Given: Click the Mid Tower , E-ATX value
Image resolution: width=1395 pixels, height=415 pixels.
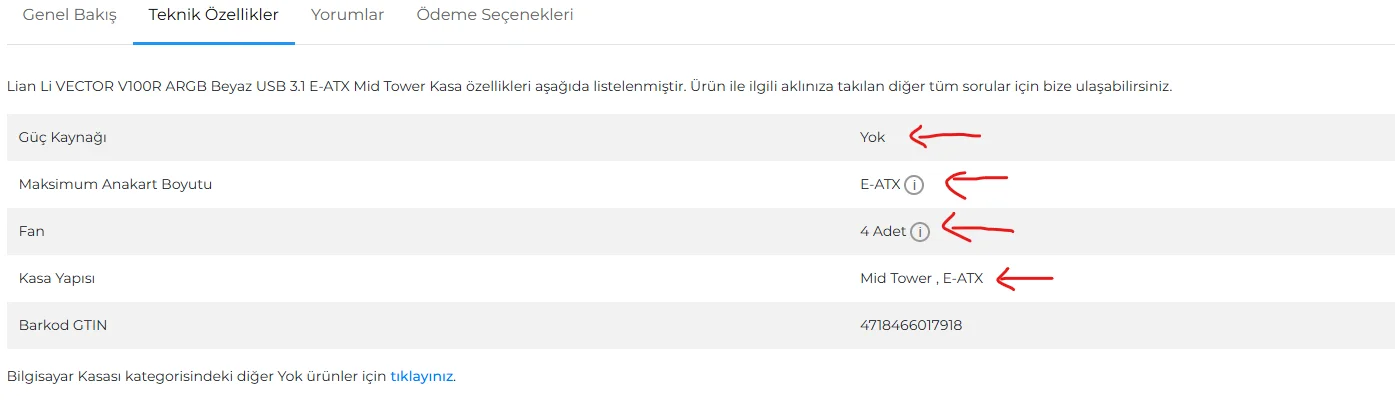Looking at the screenshot, I should [921, 278].
